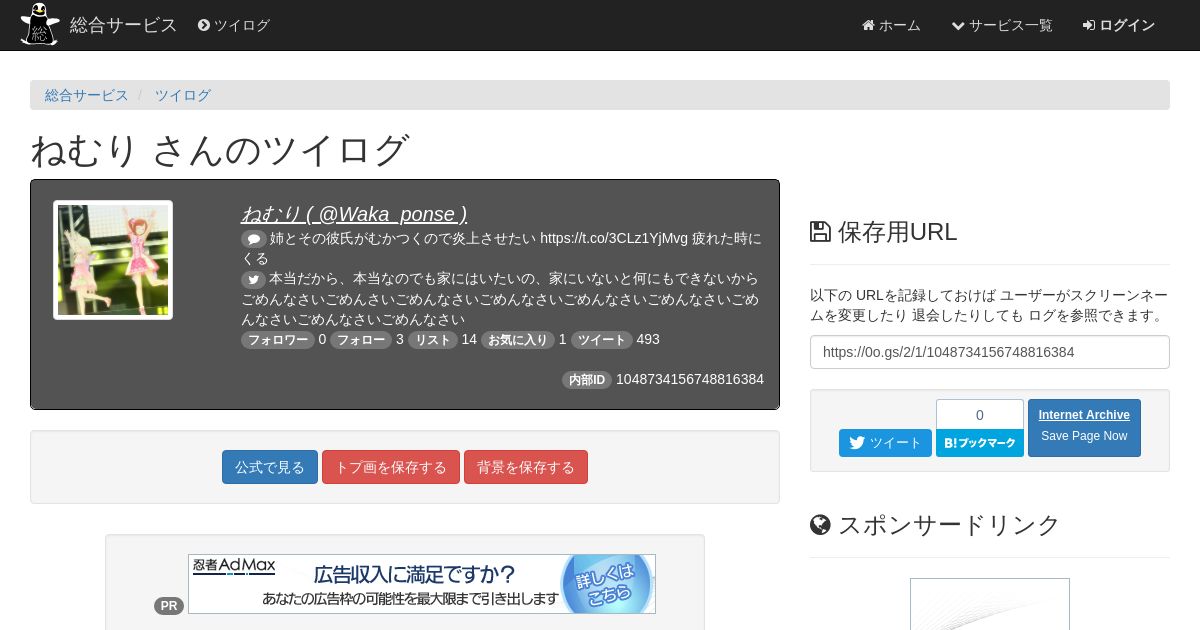Open ねむり (@Waka_ponse) profile link
The image size is (1200, 630).
point(354,214)
